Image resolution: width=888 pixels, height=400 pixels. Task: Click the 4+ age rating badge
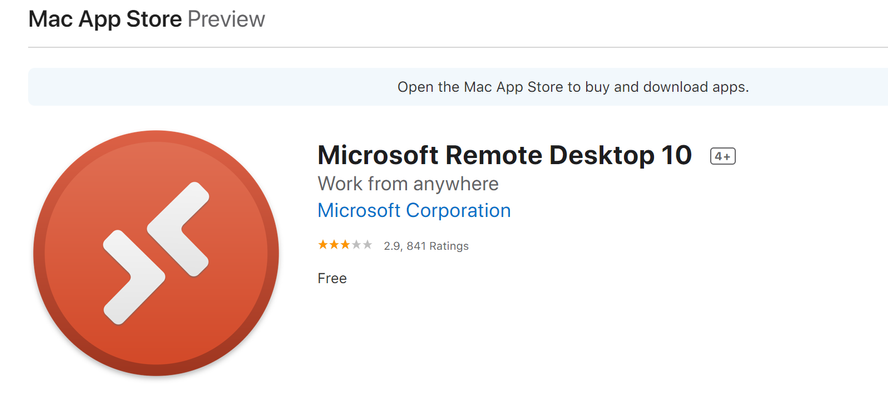coord(723,156)
